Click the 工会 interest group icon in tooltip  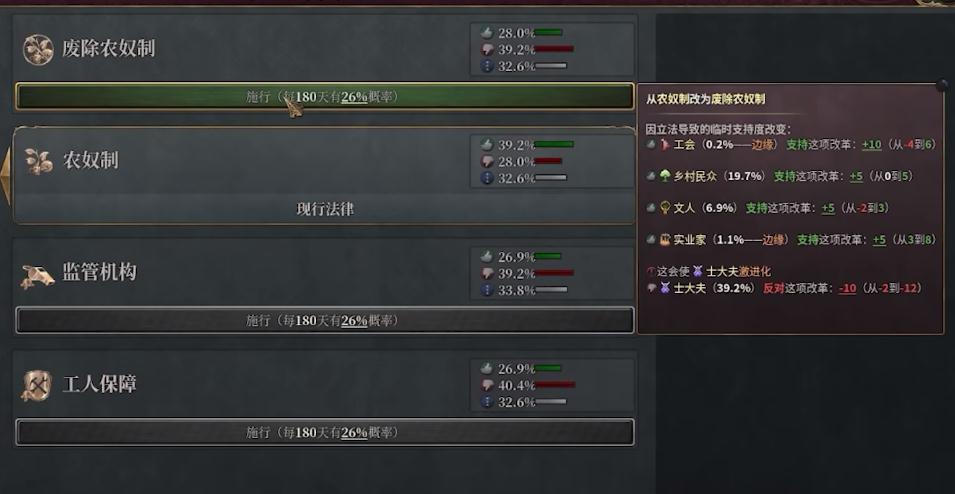(665, 145)
